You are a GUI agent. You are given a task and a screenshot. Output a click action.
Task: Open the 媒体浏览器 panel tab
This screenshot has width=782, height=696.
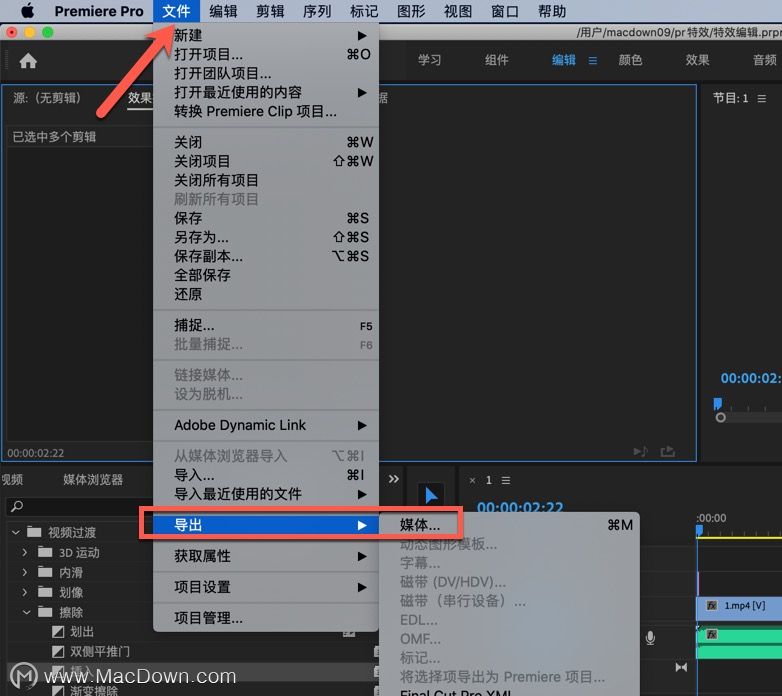point(93,480)
